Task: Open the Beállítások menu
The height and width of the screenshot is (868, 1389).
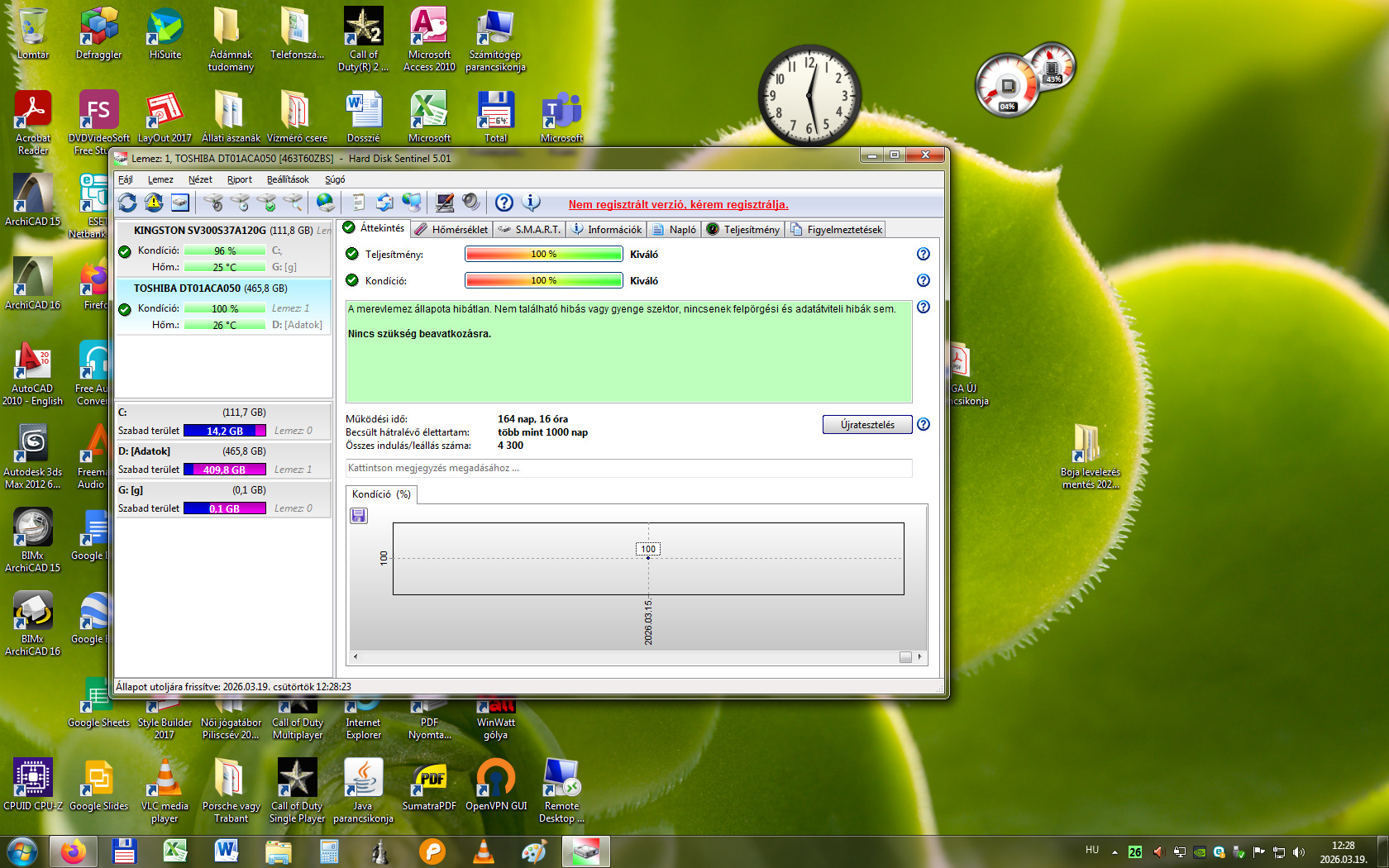Action: pos(288,179)
